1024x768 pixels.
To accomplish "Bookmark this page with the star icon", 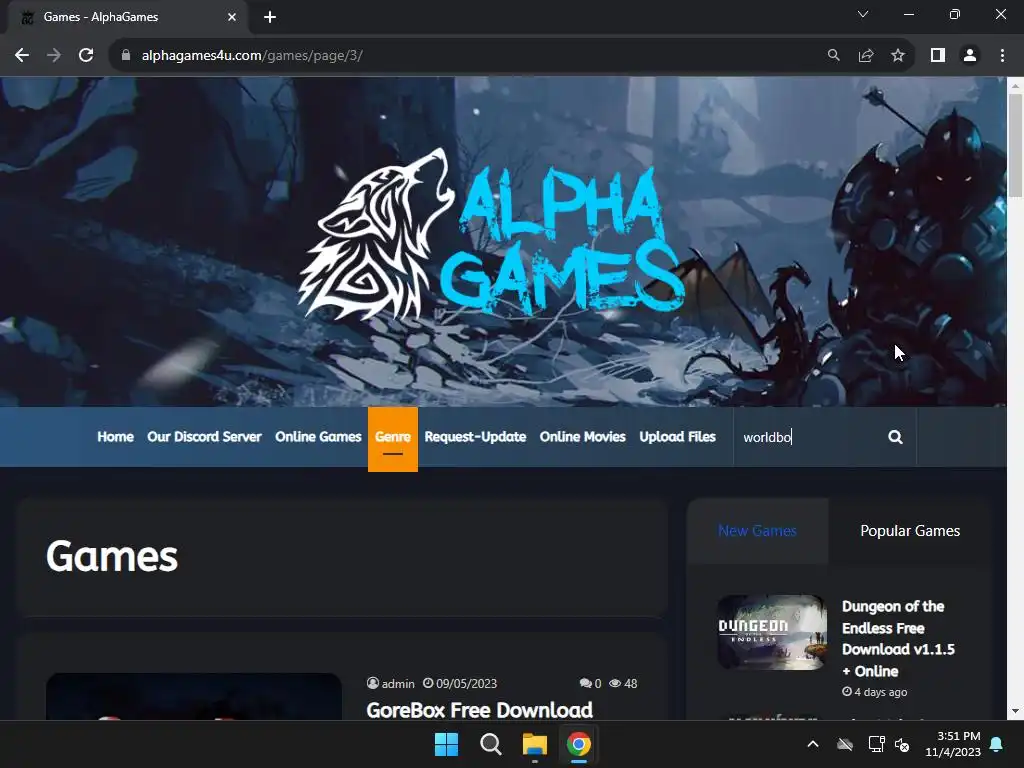I will click(898, 56).
